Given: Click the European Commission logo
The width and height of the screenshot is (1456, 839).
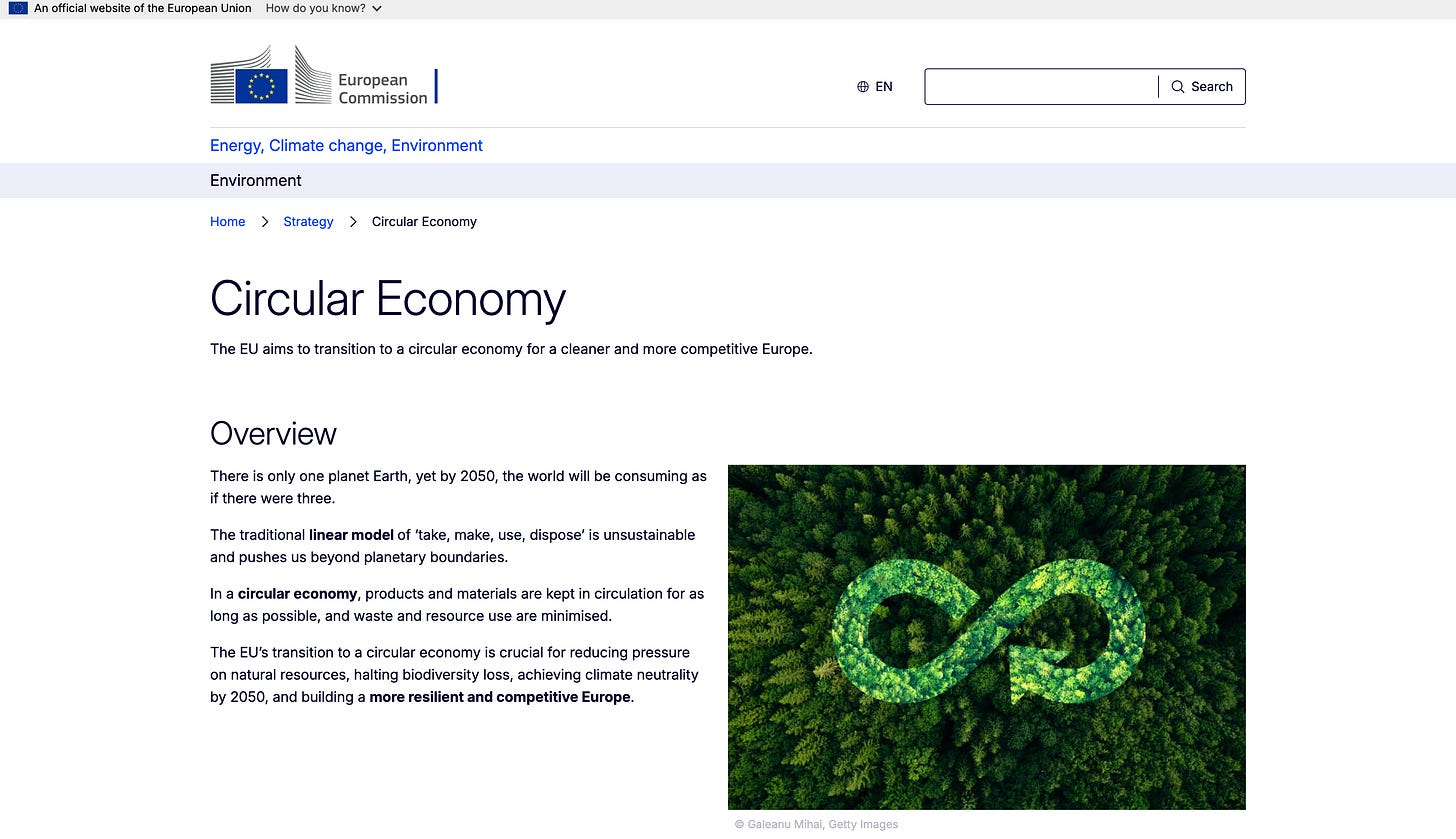Looking at the screenshot, I should pos(324,75).
